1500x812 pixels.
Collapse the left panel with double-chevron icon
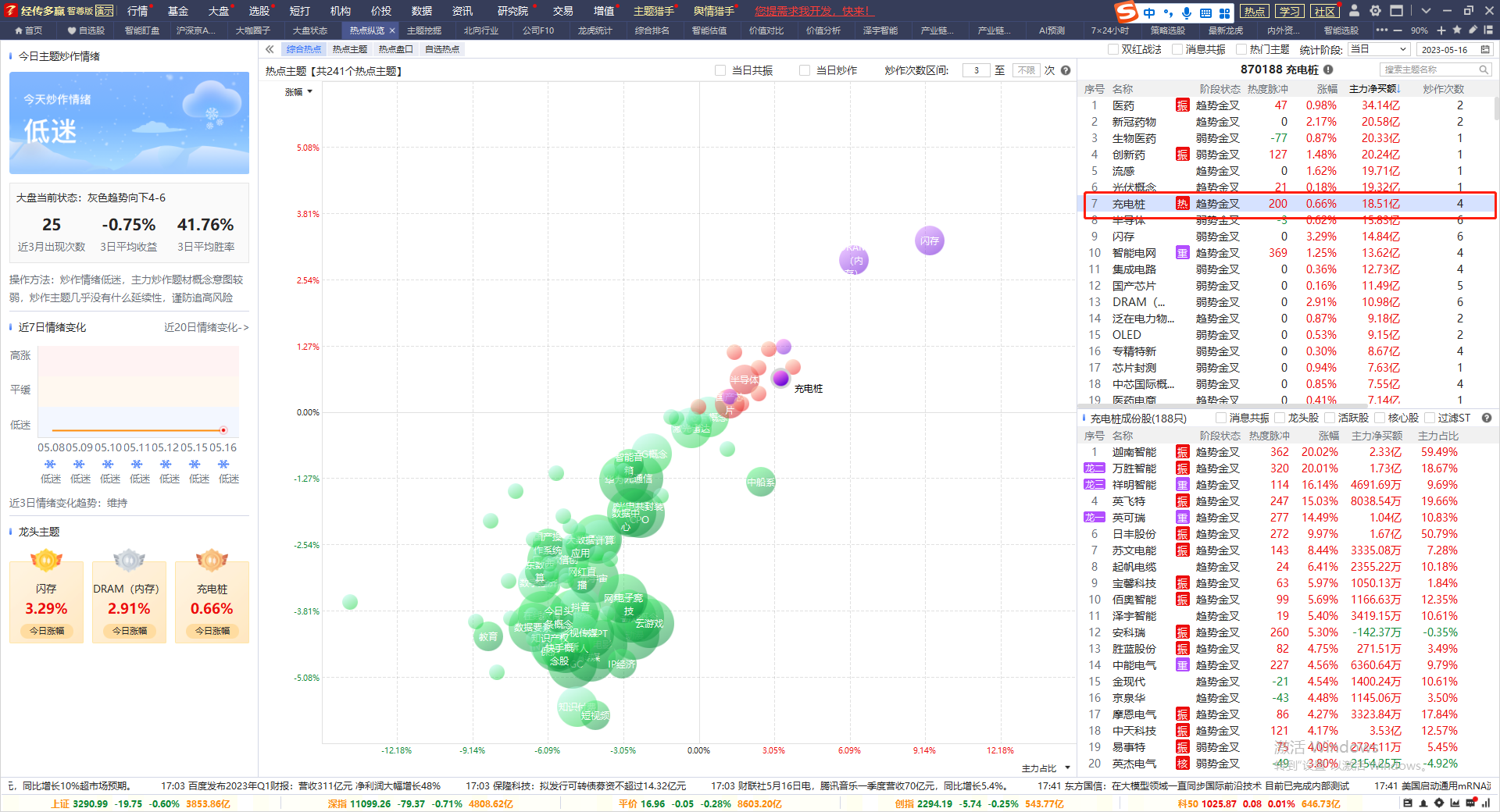coord(270,49)
